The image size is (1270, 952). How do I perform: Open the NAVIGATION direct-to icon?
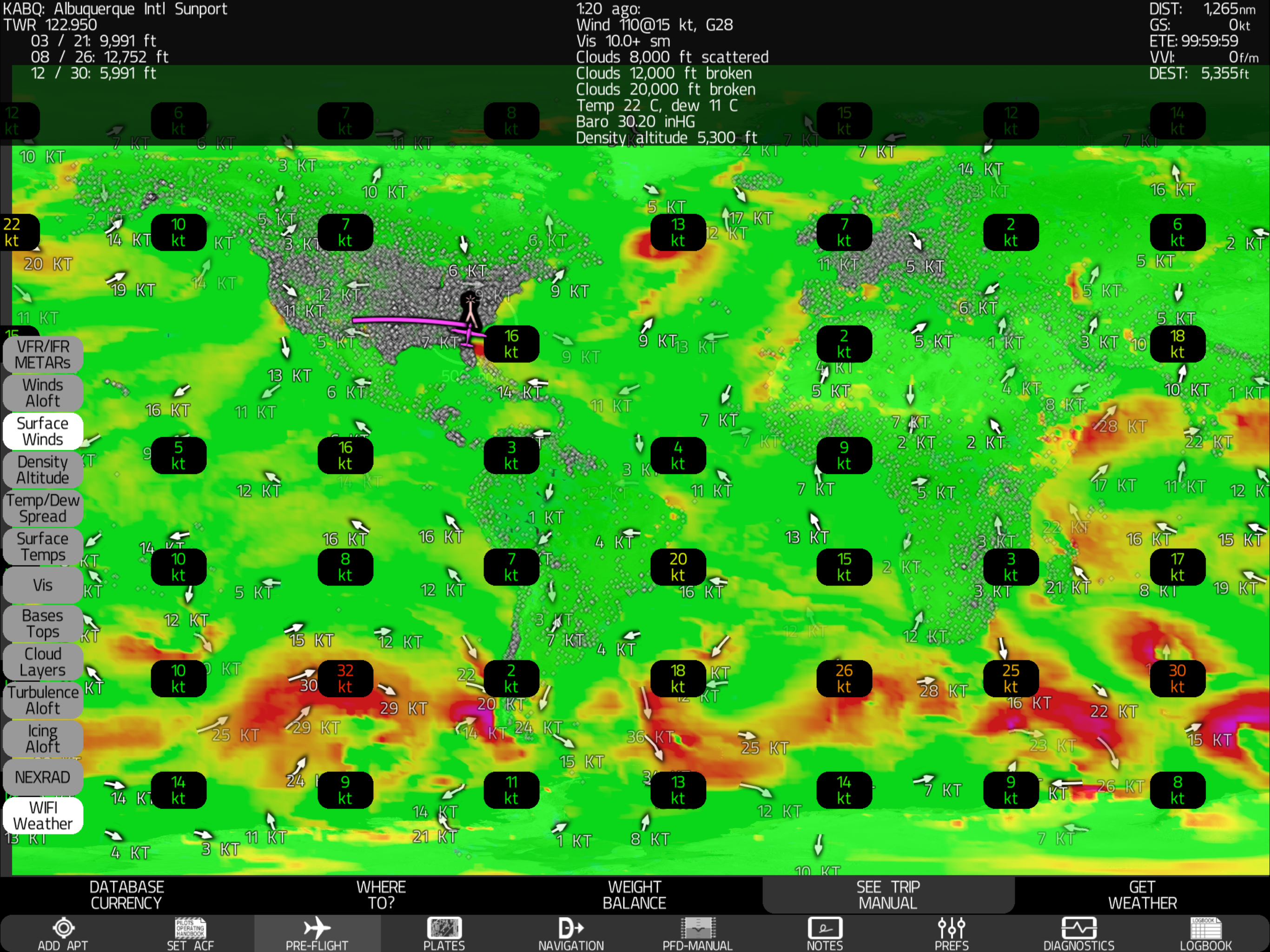[x=571, y=928]
